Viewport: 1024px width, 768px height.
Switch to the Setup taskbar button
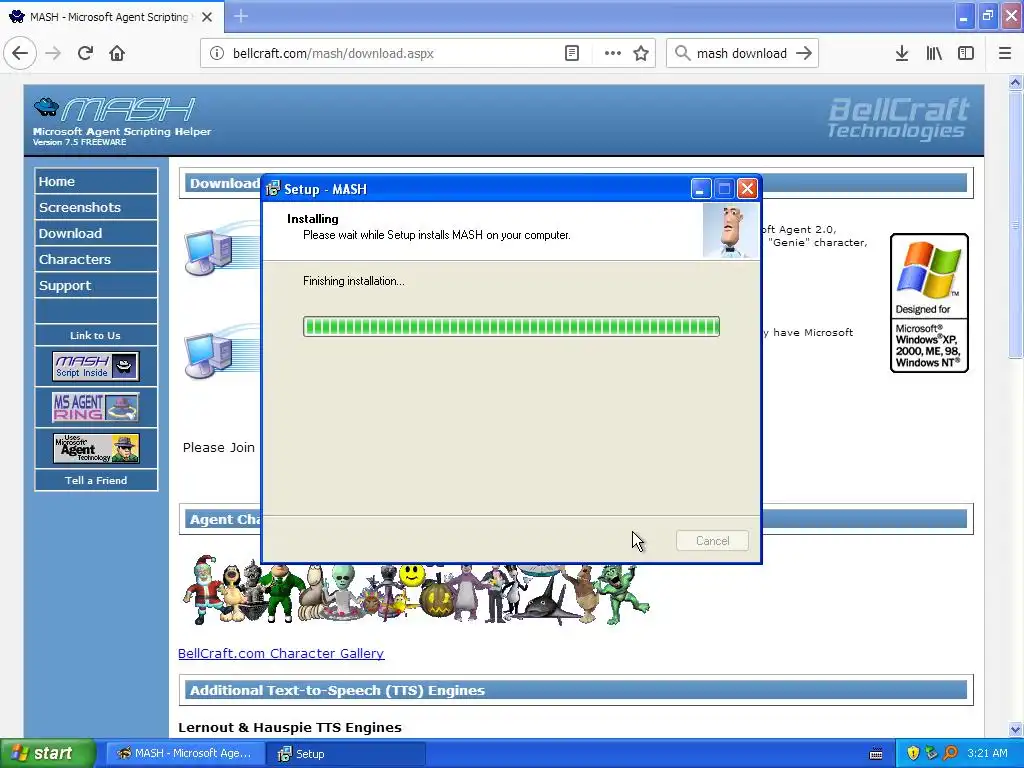(x=345, y=754)
